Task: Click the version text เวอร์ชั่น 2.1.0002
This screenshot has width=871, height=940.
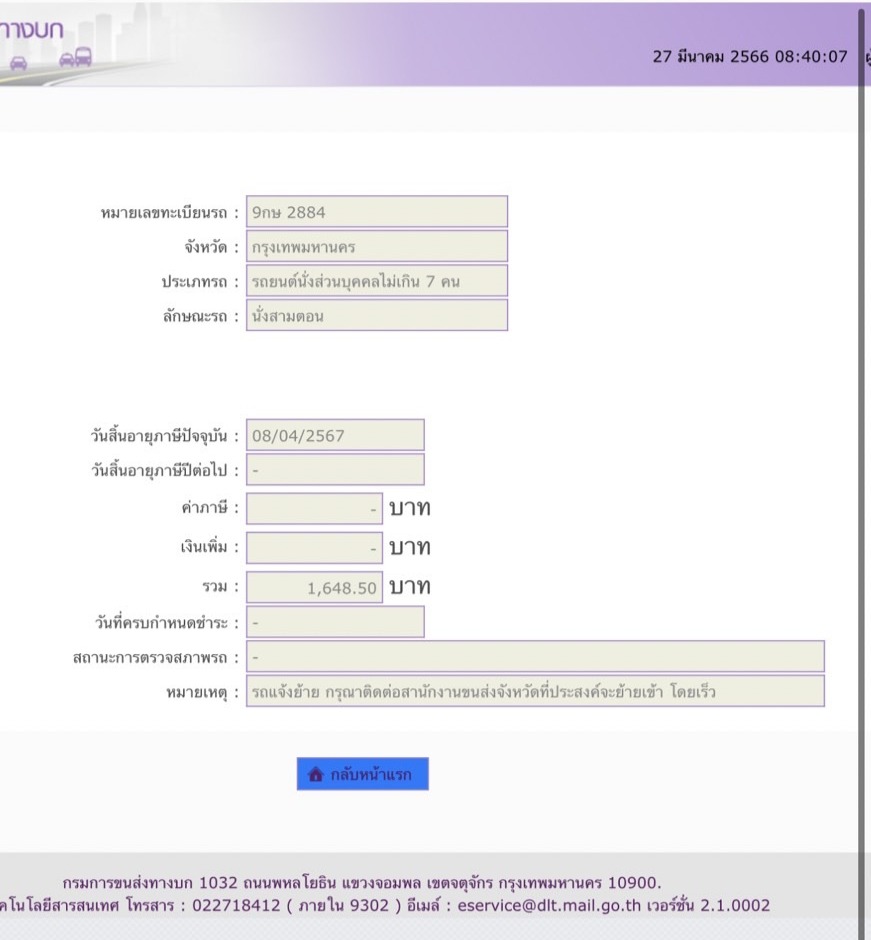Action: [708, 905]
